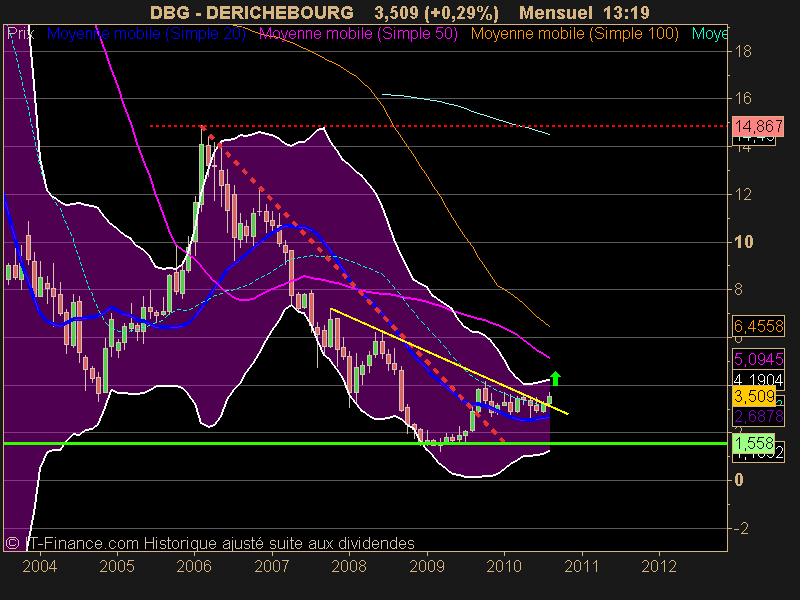This screenshot has width=800, height=600.
Task: Click the magenta 5,0945 value label
Action: click(x=758, y=359)
